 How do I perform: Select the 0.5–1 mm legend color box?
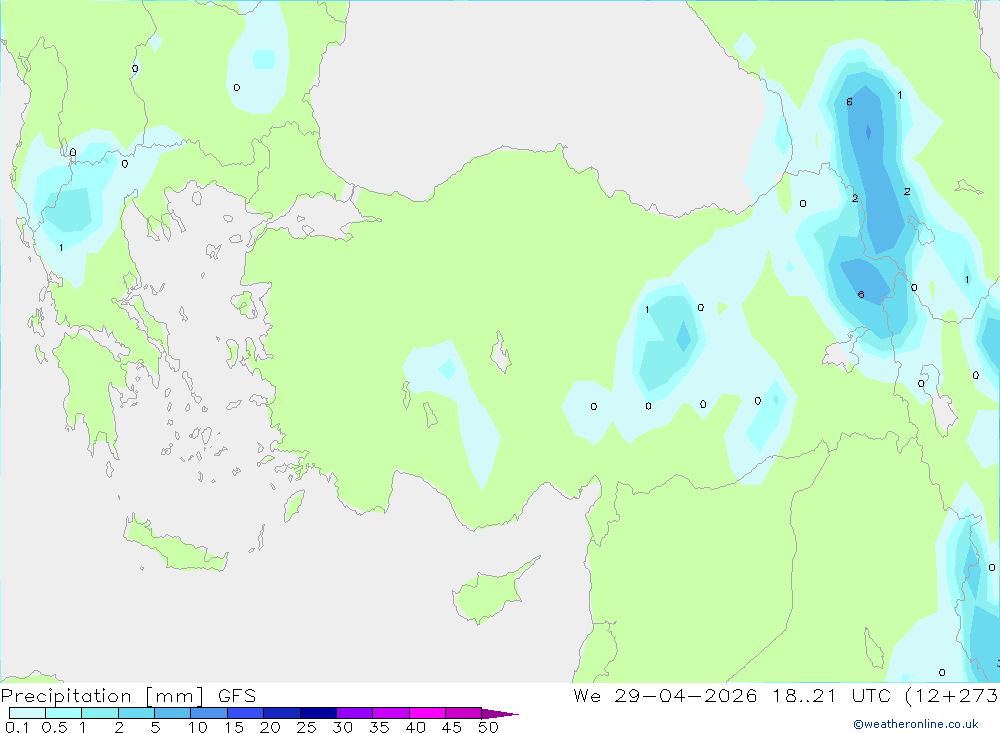coord(64,713)
